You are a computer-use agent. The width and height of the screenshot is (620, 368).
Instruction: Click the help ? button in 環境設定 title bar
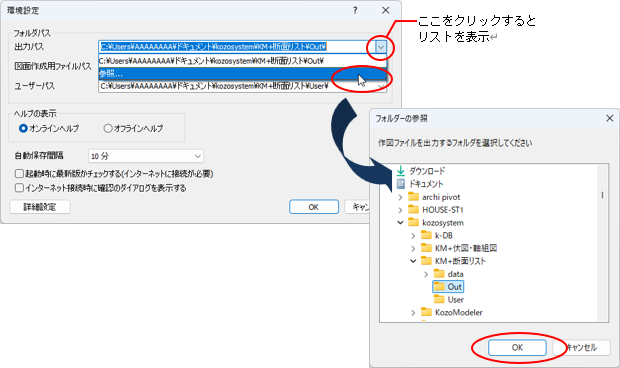(355, 10)
